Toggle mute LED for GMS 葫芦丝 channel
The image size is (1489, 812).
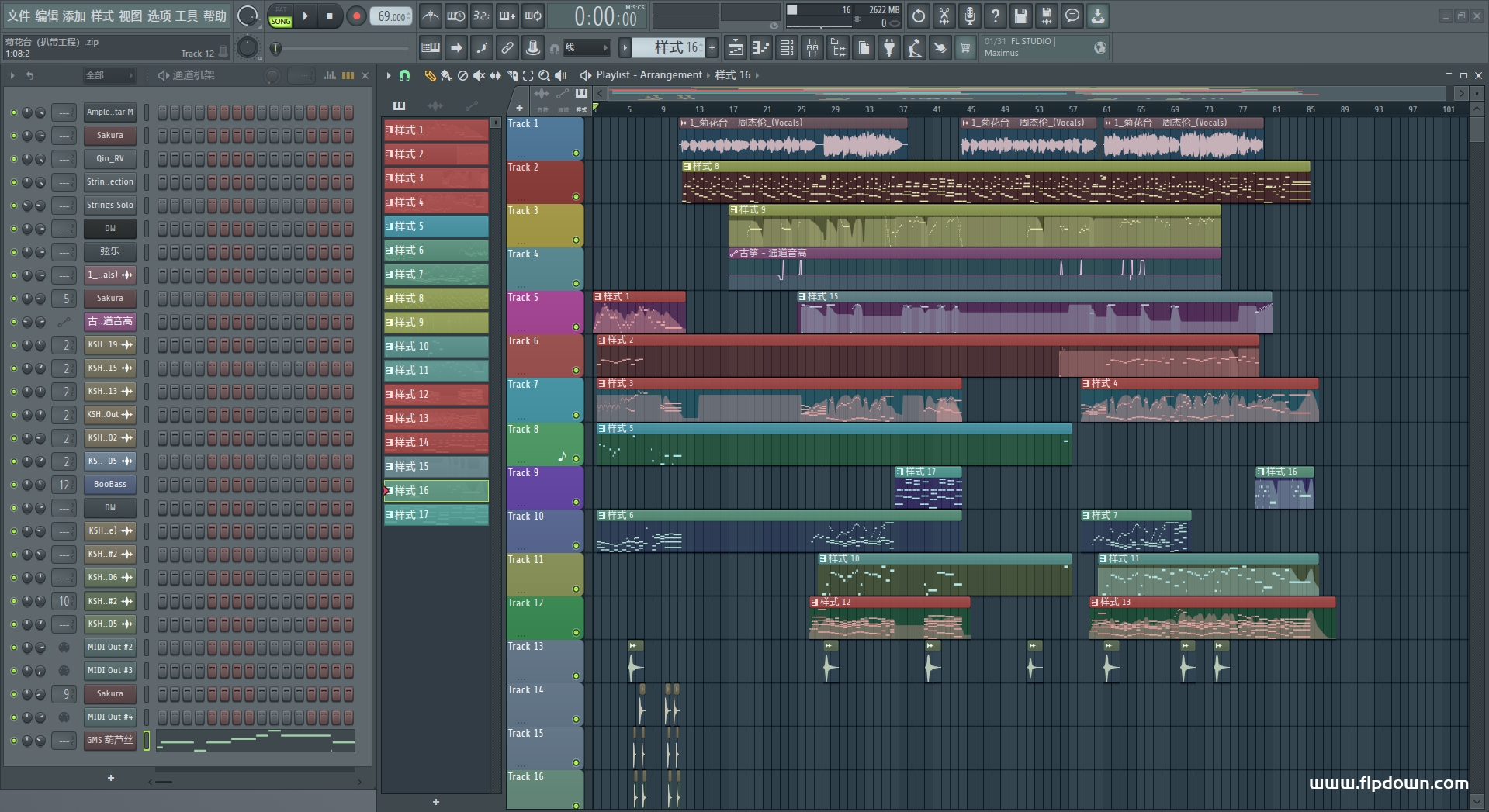(x=13, y=741)
